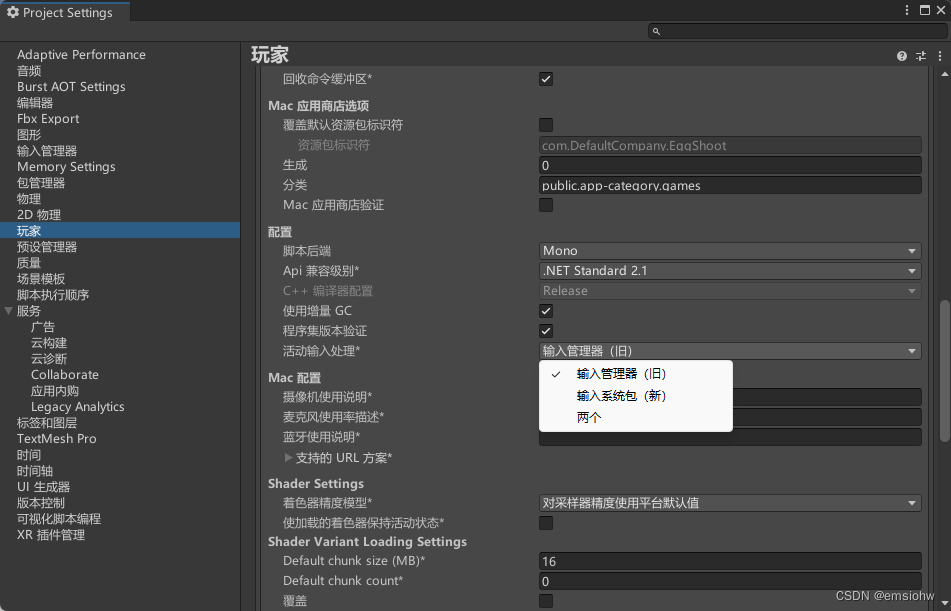Open 版本控制 settings
The width and height of the screenshot is (951, 611).
point(41,504)
